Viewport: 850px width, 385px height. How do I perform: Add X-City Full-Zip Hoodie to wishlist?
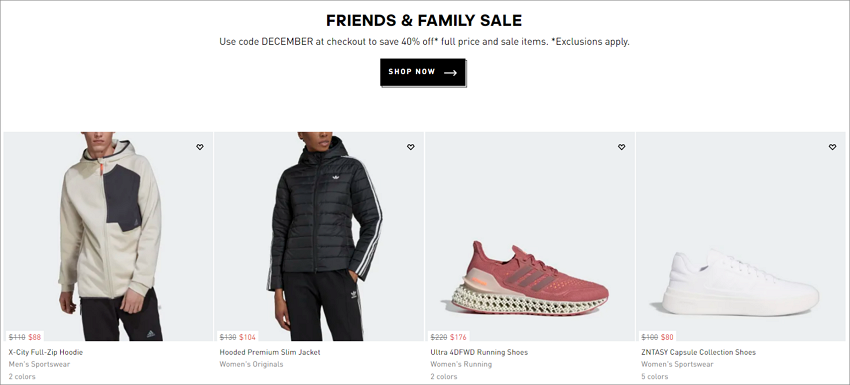(199, 147)
